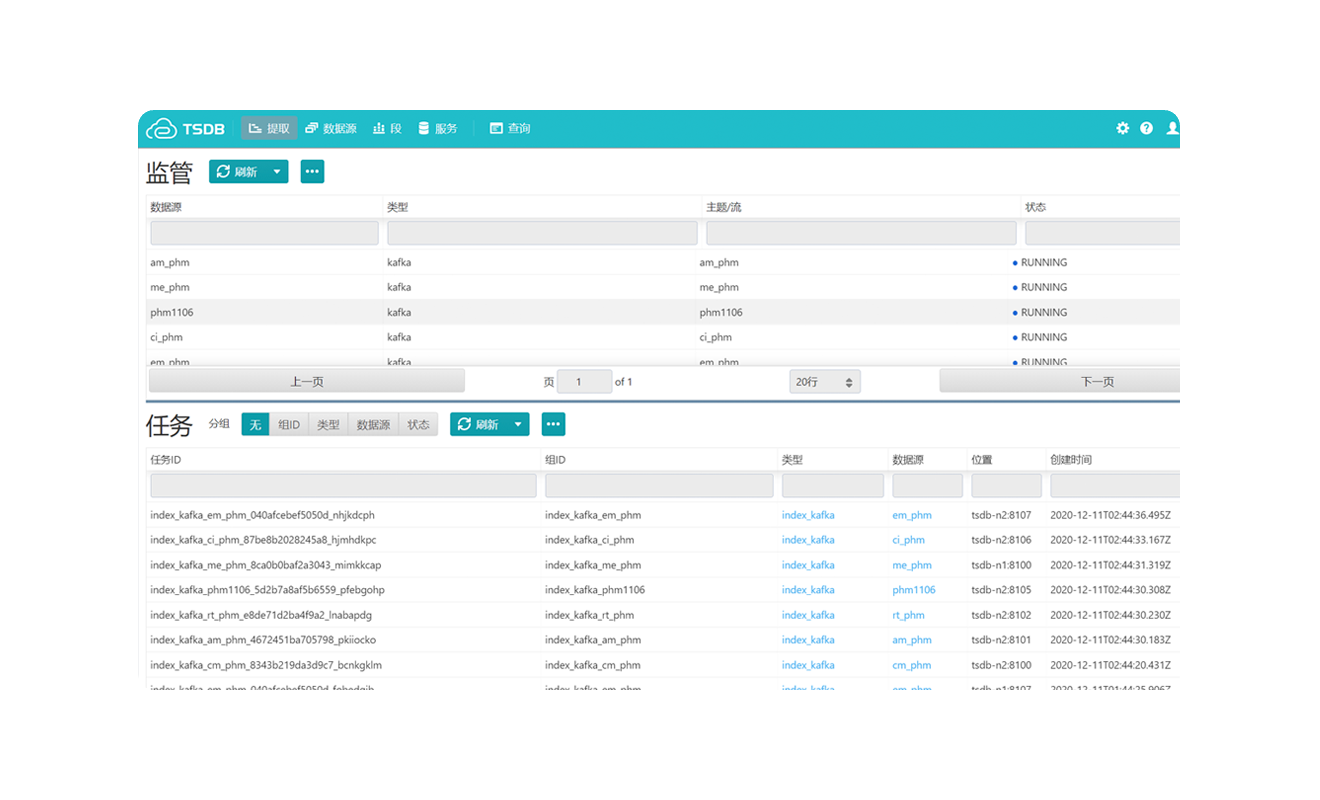
Task: Open the cm_phm datasource link
Action: pyautogui.click(x=912, y=665)
